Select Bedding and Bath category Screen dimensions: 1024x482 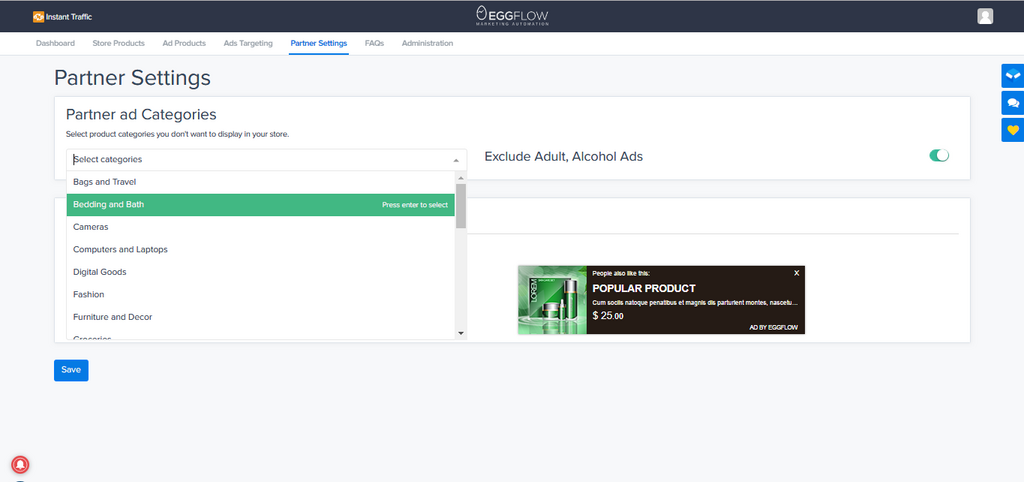click(x=261, y=204)
